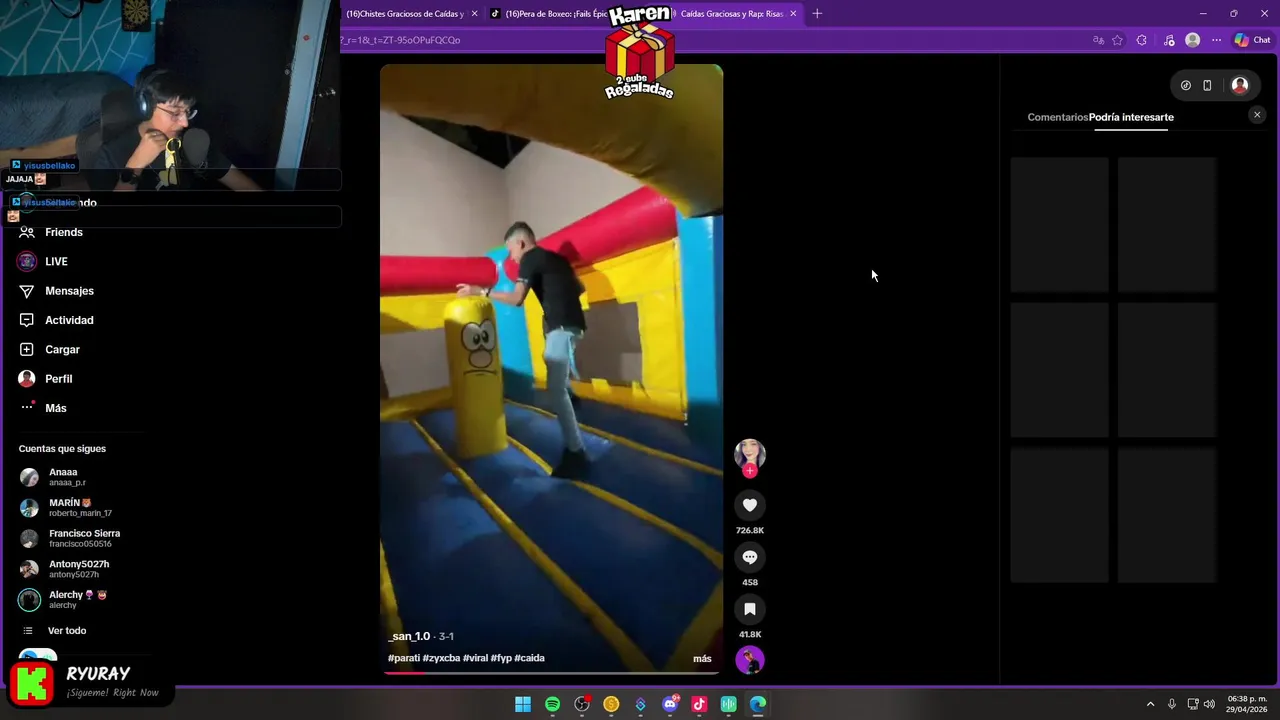The height and width of the screenshot is (720, 1280).
Task: Open the Windows Start button
Action: 523,704
